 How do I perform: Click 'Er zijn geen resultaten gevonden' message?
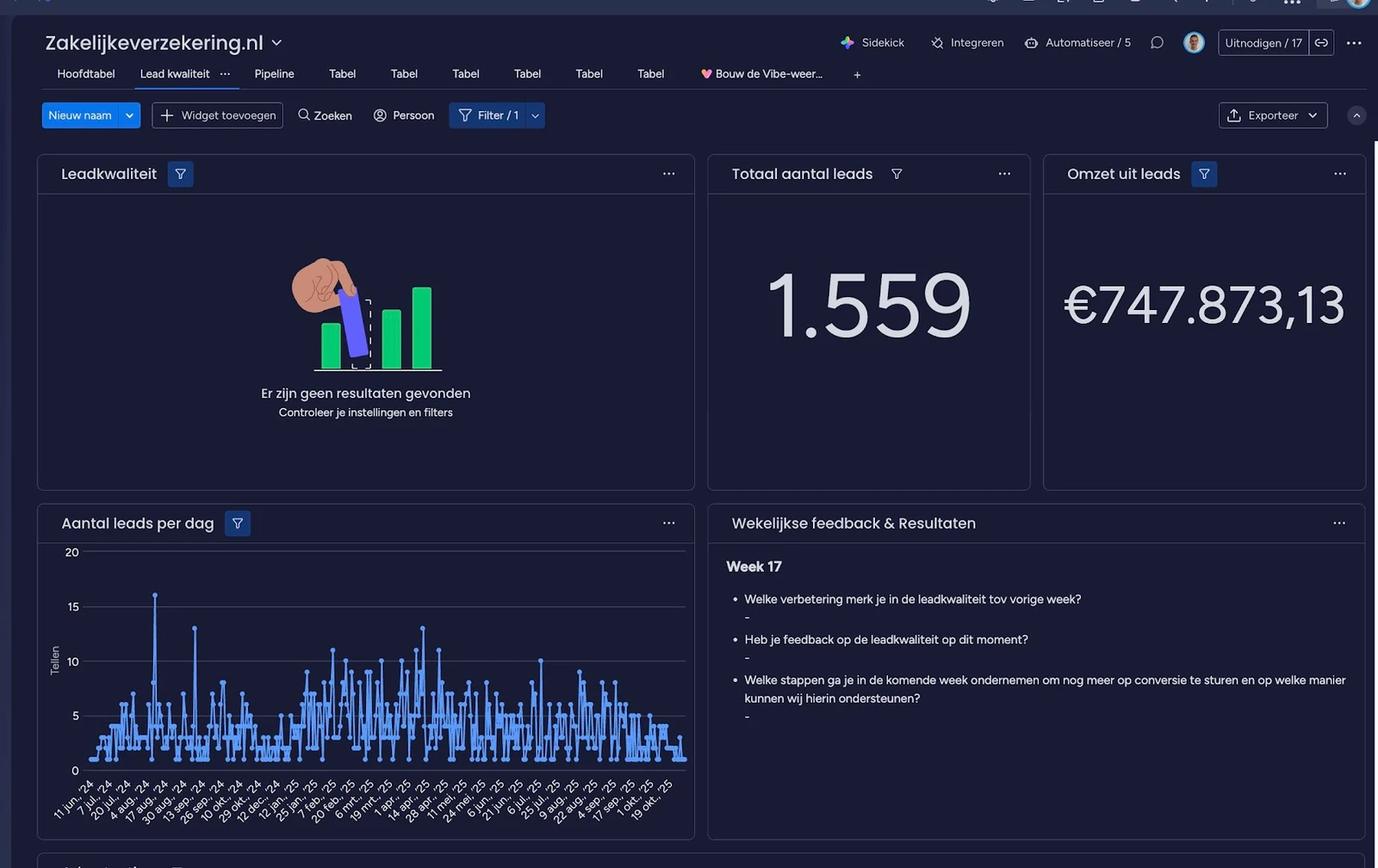point(366,394)
